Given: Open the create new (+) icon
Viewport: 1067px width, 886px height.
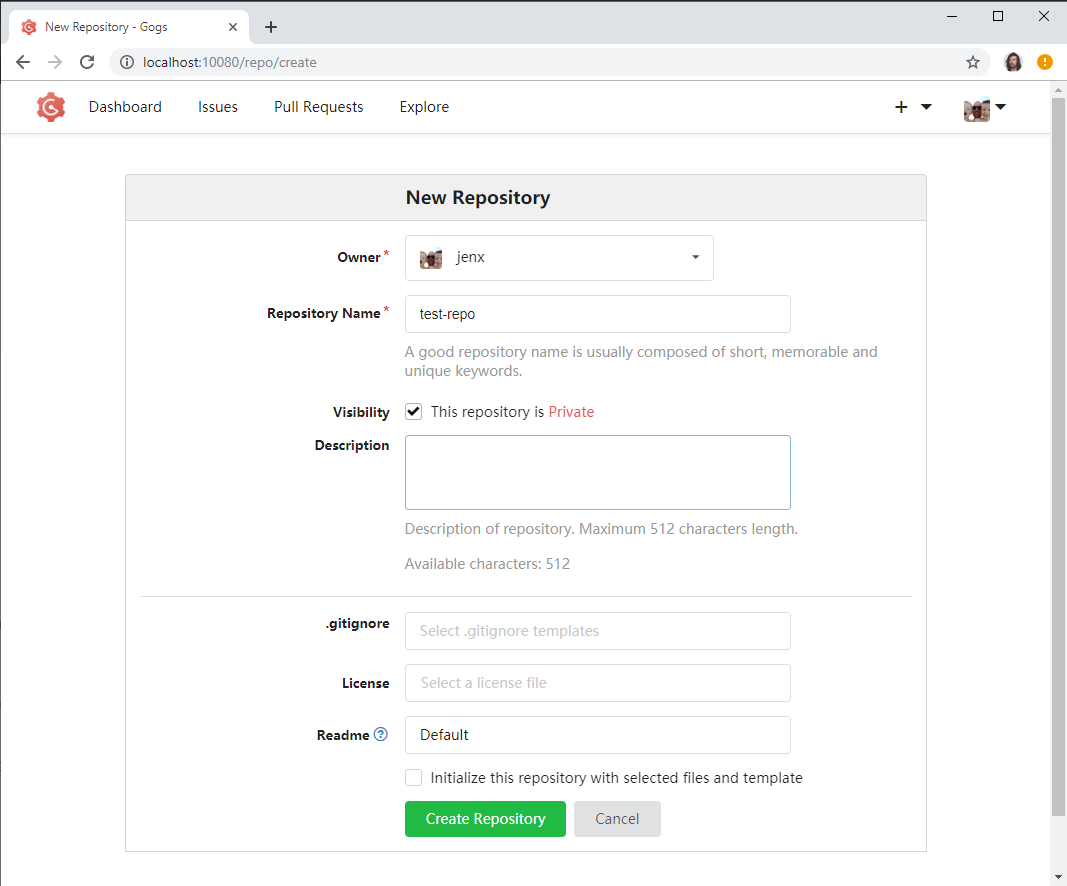Looking at the screenshot, I should (x=901, y=106).
